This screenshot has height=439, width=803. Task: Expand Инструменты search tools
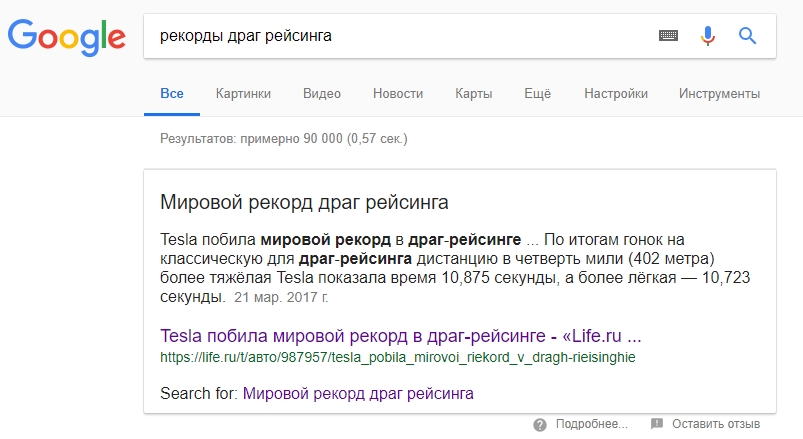click(720, 94)
